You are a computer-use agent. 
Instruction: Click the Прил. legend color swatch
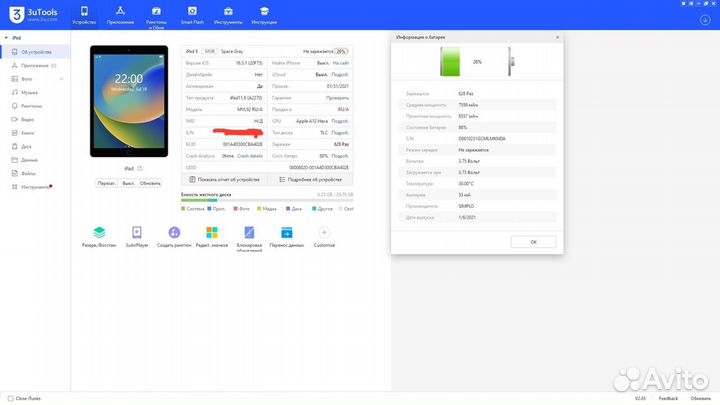pyautogui.click(x=209, y=208)
